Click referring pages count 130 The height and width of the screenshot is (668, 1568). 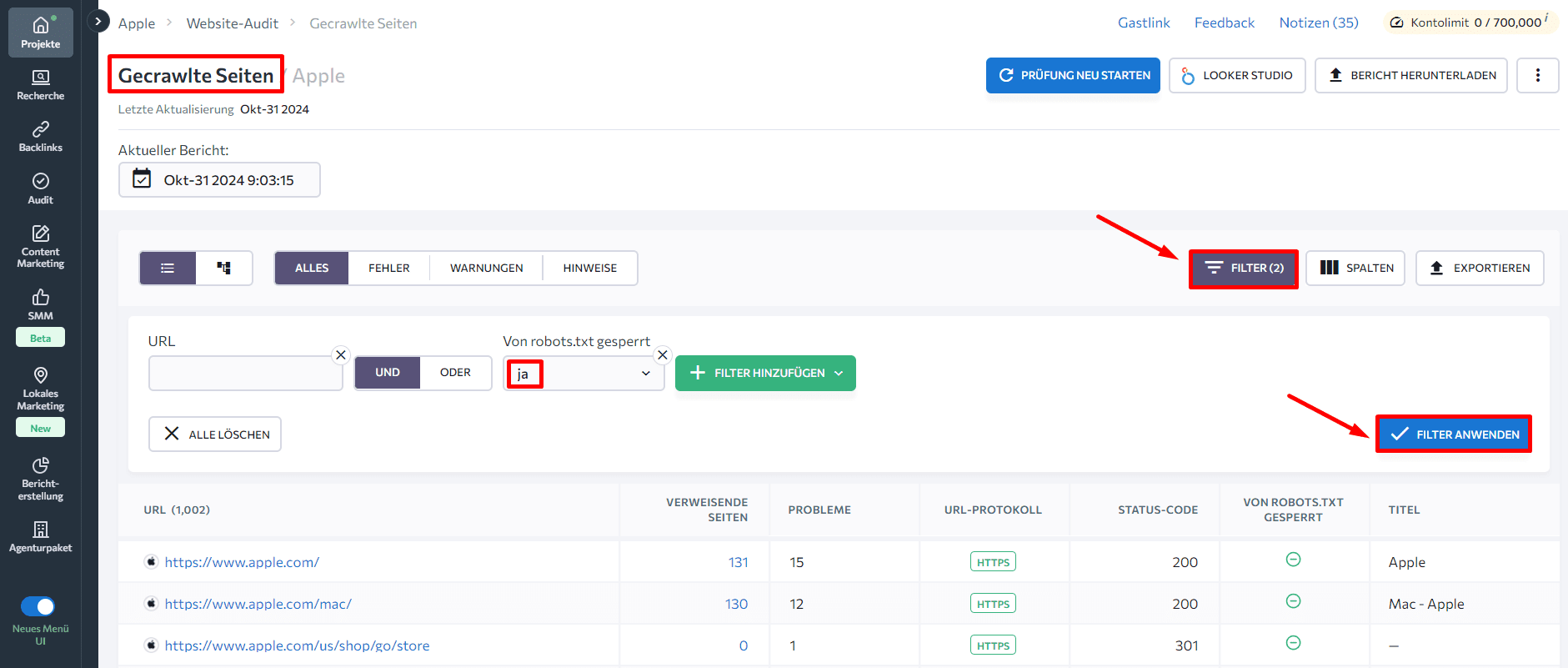click(x=736, y=604)
